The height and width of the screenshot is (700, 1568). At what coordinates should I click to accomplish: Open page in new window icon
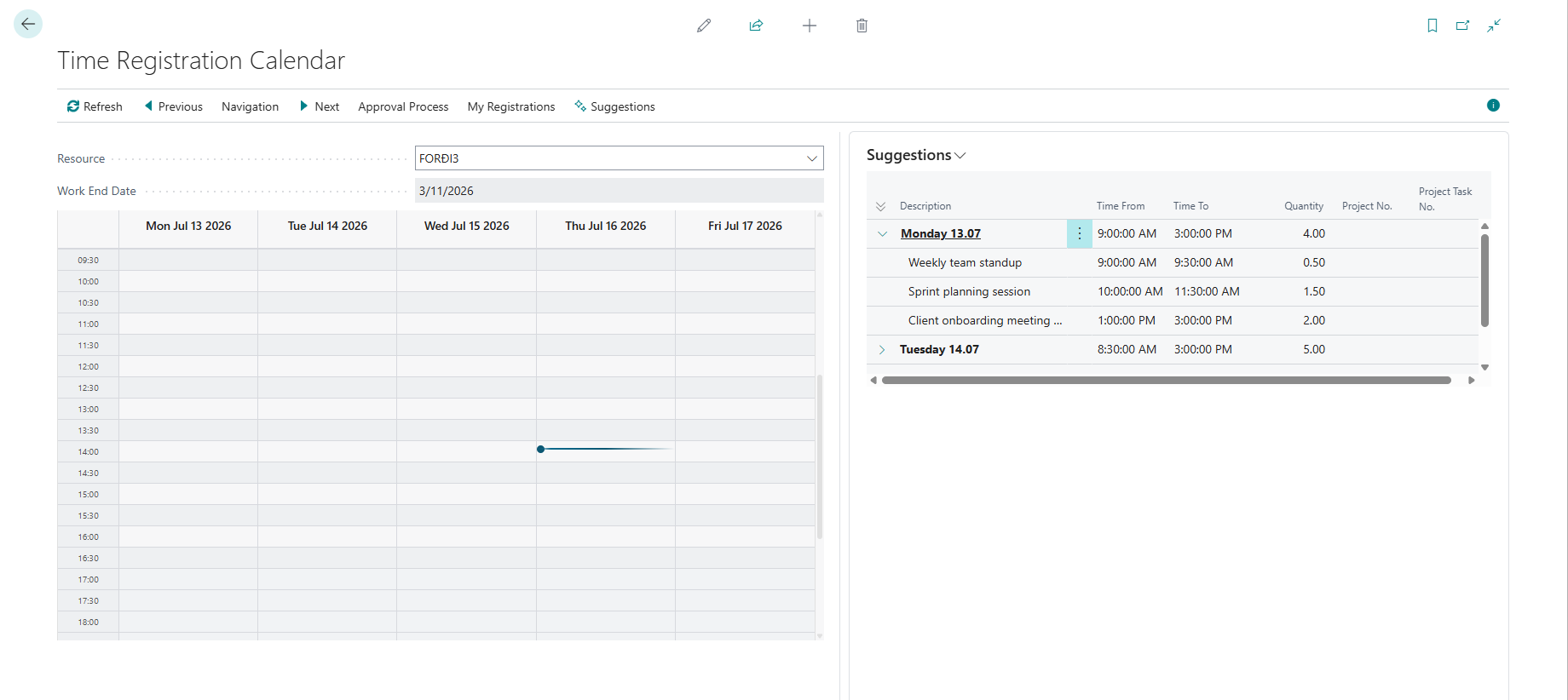(1463, 26)
